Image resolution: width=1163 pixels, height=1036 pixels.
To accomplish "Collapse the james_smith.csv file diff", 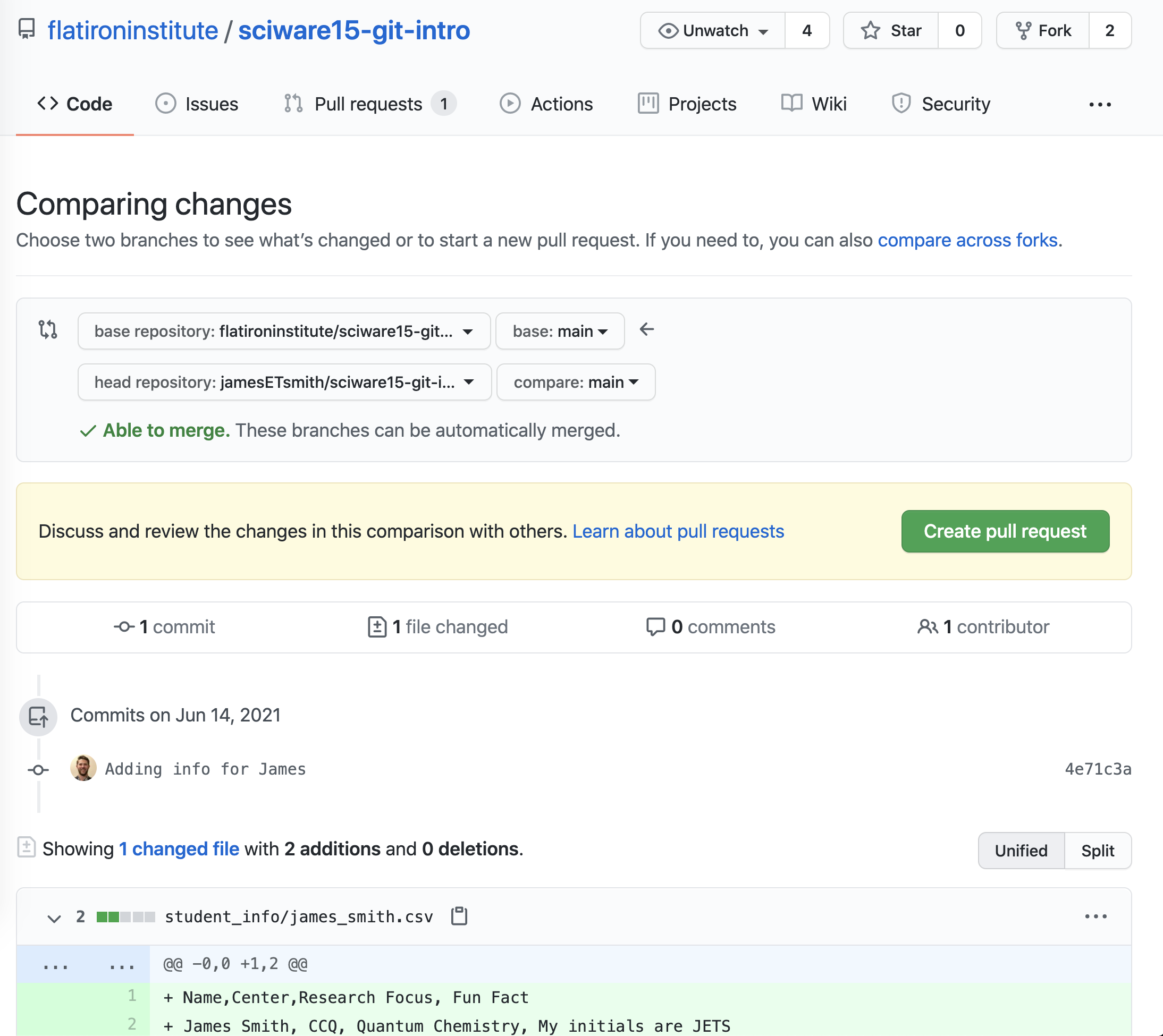I will [x=54, y=918].
